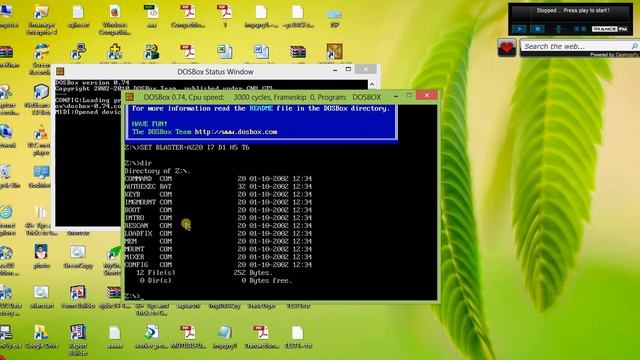Click the 'RESCAN COM' directory row
Screen dimensions: 640x360
(x=218, y=226)
